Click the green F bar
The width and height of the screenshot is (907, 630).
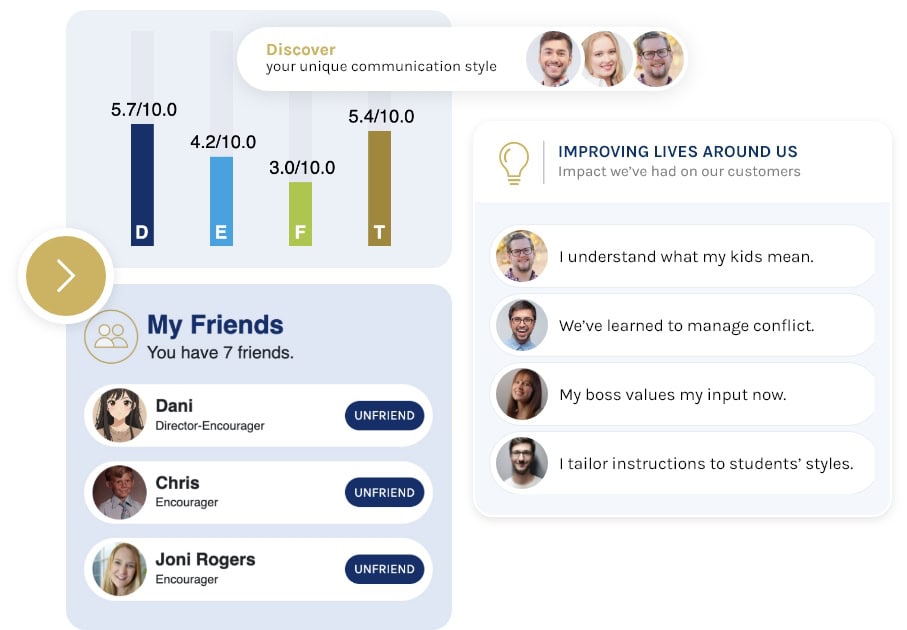[300, 213]
